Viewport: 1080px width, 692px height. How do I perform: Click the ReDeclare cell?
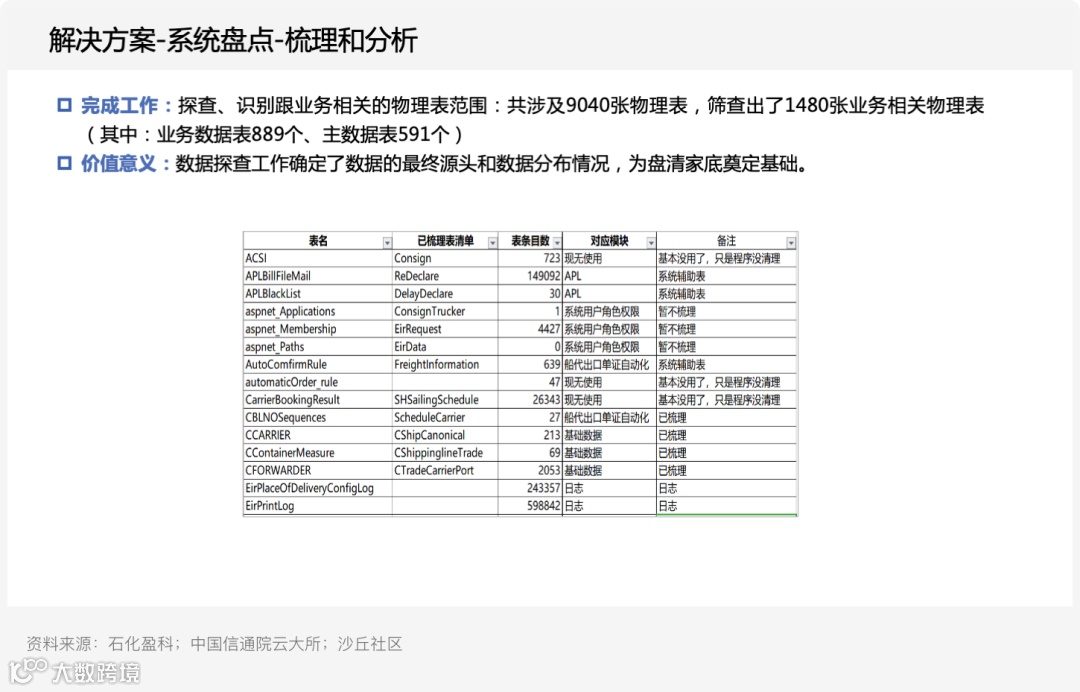445,276
